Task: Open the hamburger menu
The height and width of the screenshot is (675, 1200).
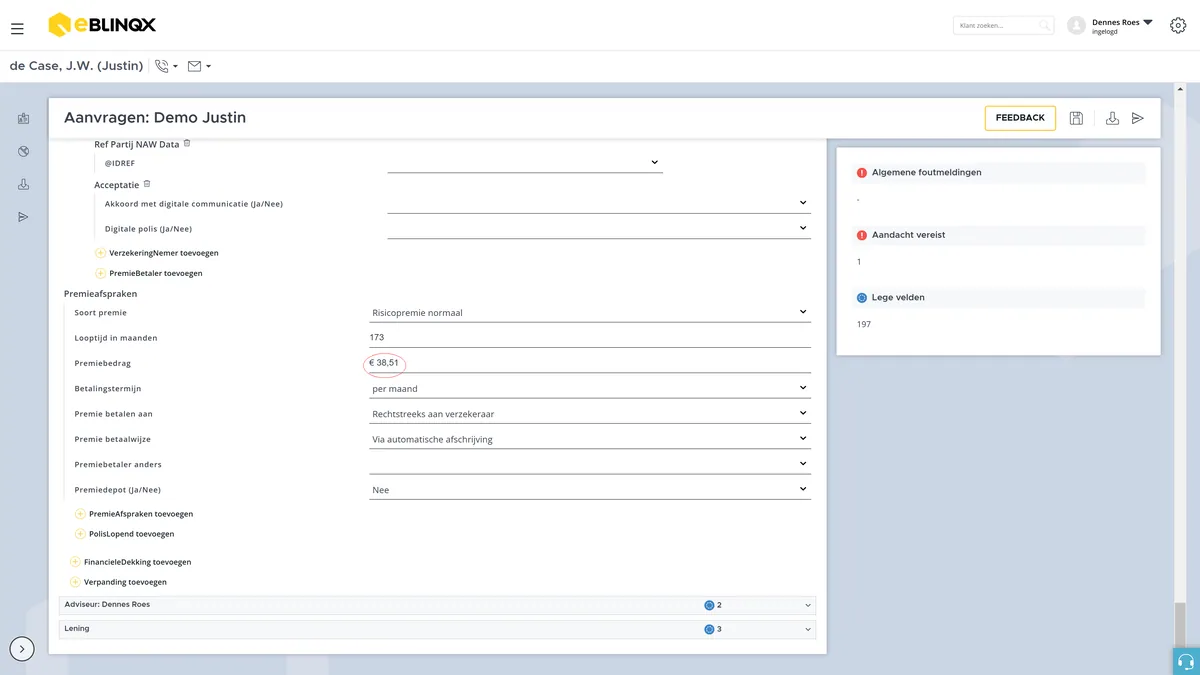Action: (17, 29)
